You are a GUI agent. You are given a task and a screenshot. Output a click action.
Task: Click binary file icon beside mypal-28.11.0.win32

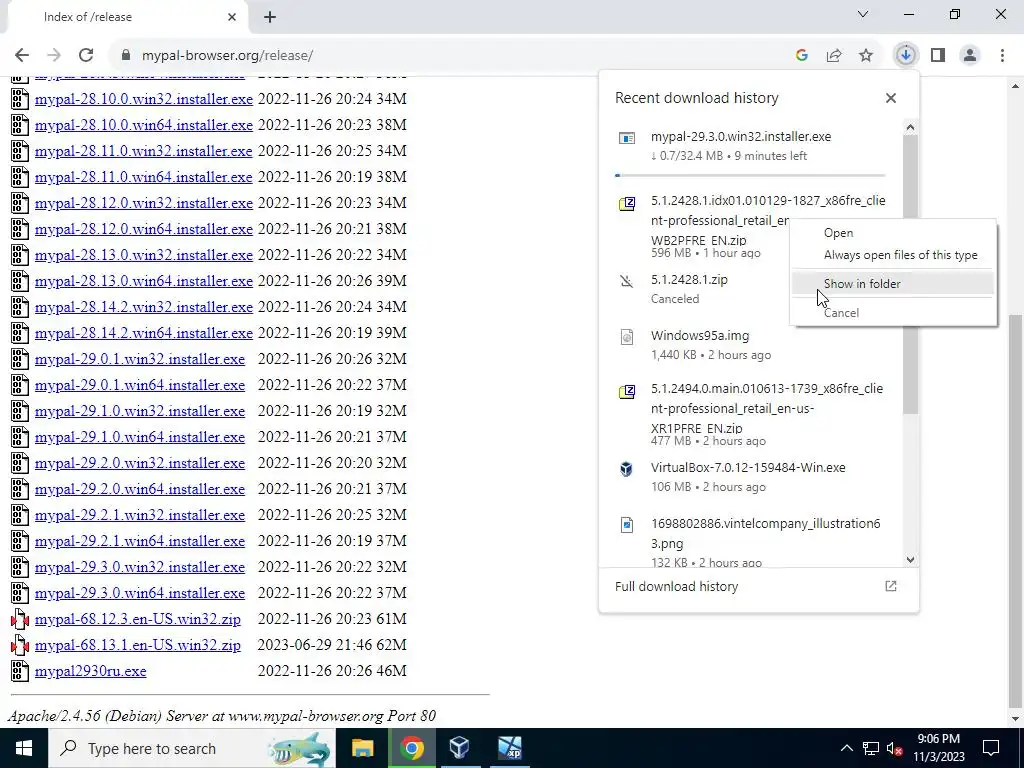pyautogui.click(x=20, y=151)
